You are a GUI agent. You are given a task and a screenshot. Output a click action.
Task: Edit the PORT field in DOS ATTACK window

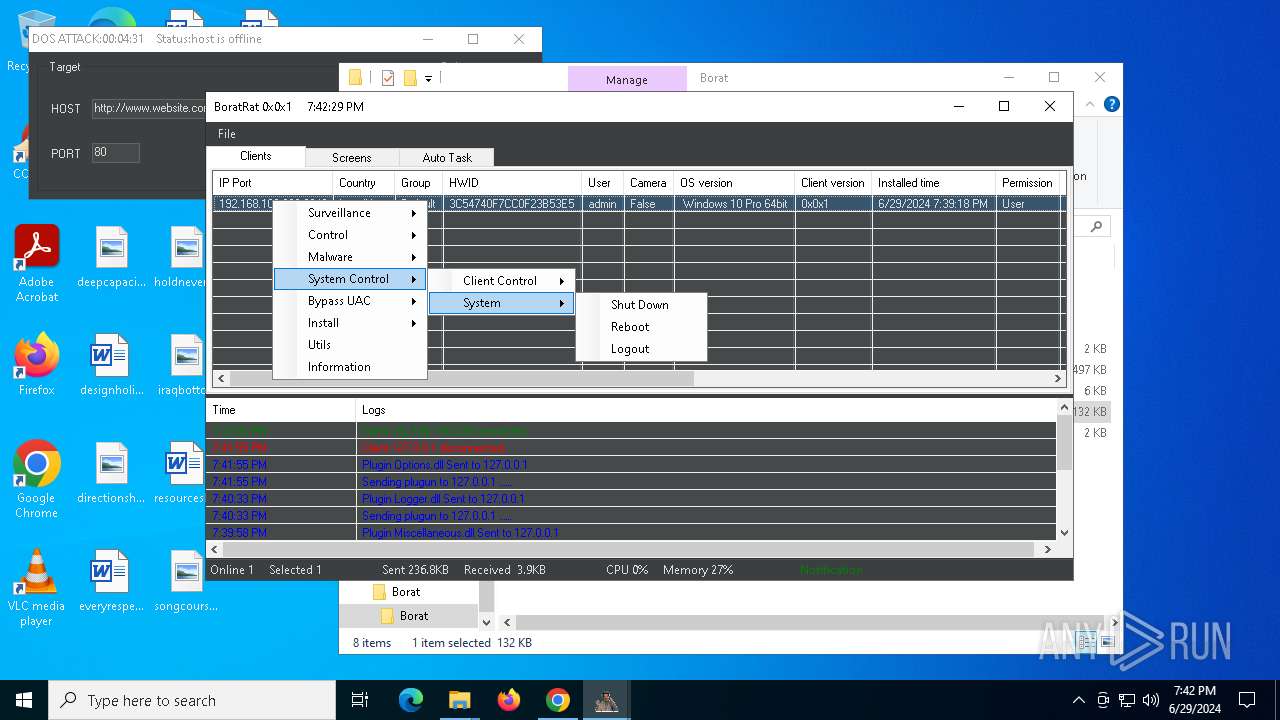pyautogui.click(x=115, y=153)
